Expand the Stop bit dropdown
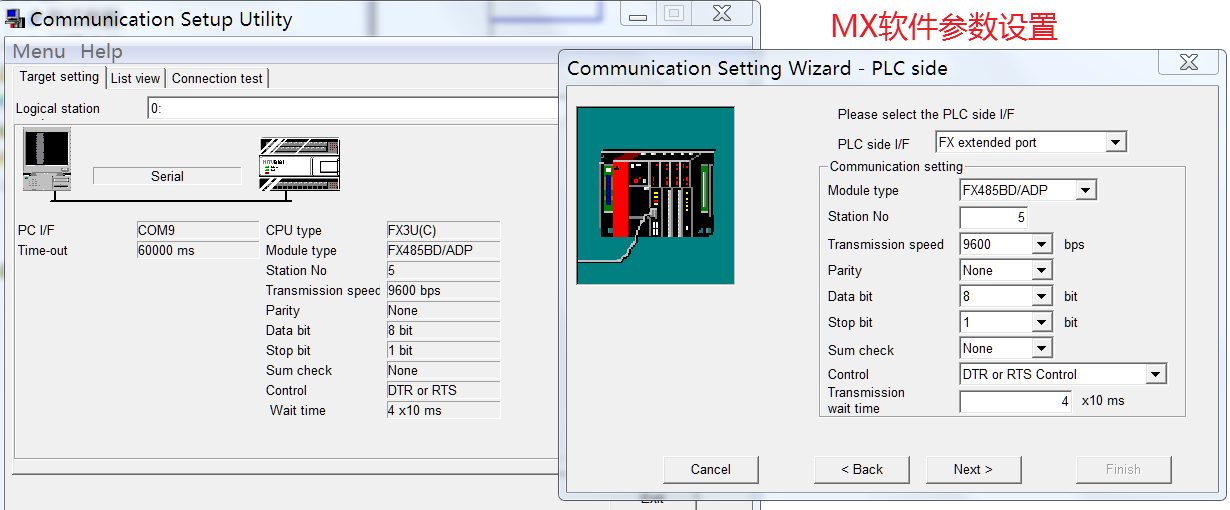 coord(1042,322)
